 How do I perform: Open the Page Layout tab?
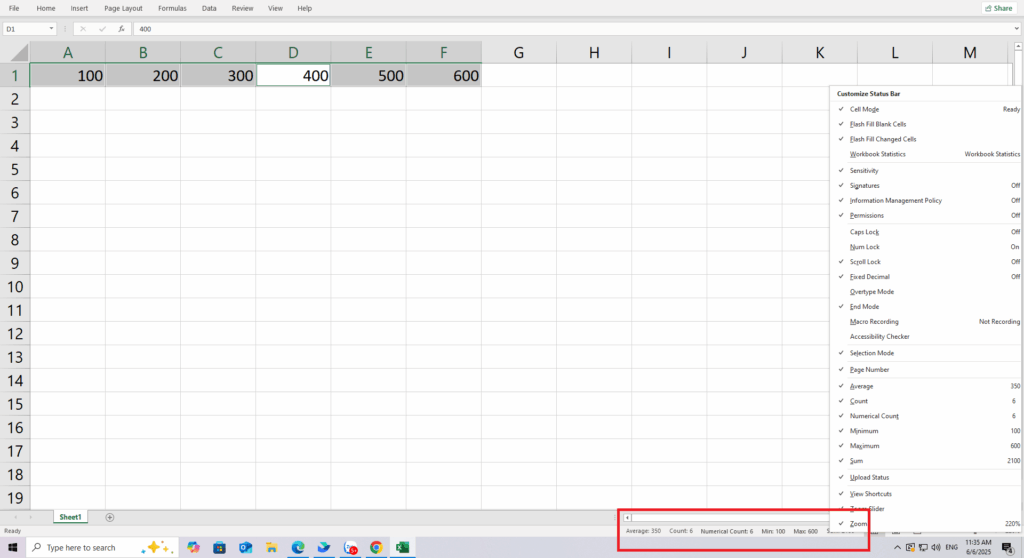[123, 8]
